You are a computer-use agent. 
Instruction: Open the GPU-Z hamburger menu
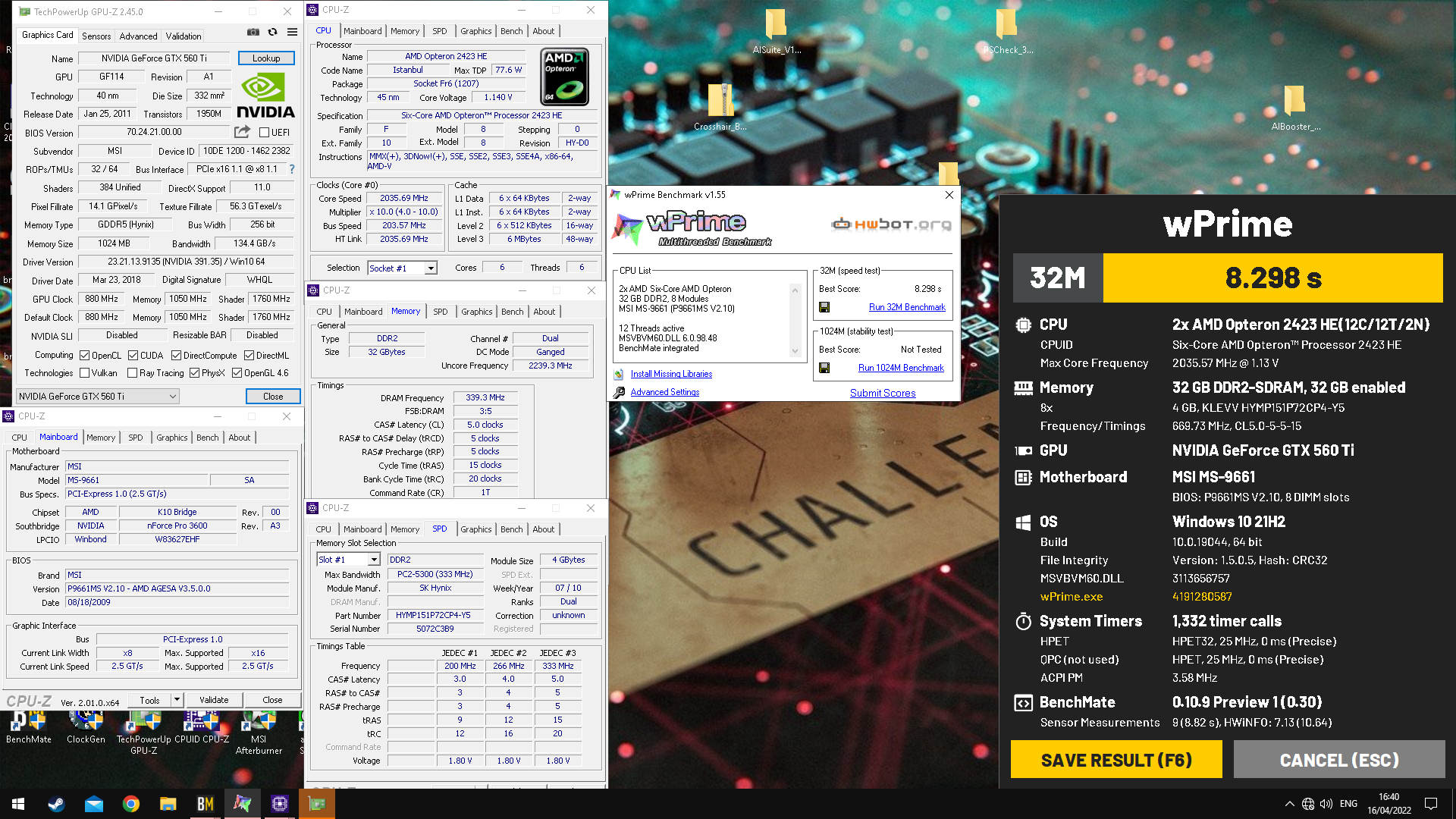click(x=292, y=33)
